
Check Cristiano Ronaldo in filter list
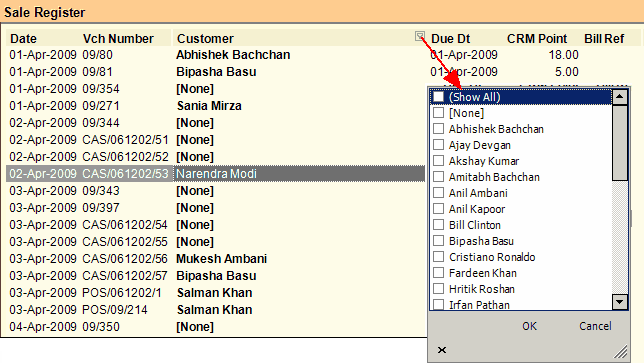pos(439,257)
